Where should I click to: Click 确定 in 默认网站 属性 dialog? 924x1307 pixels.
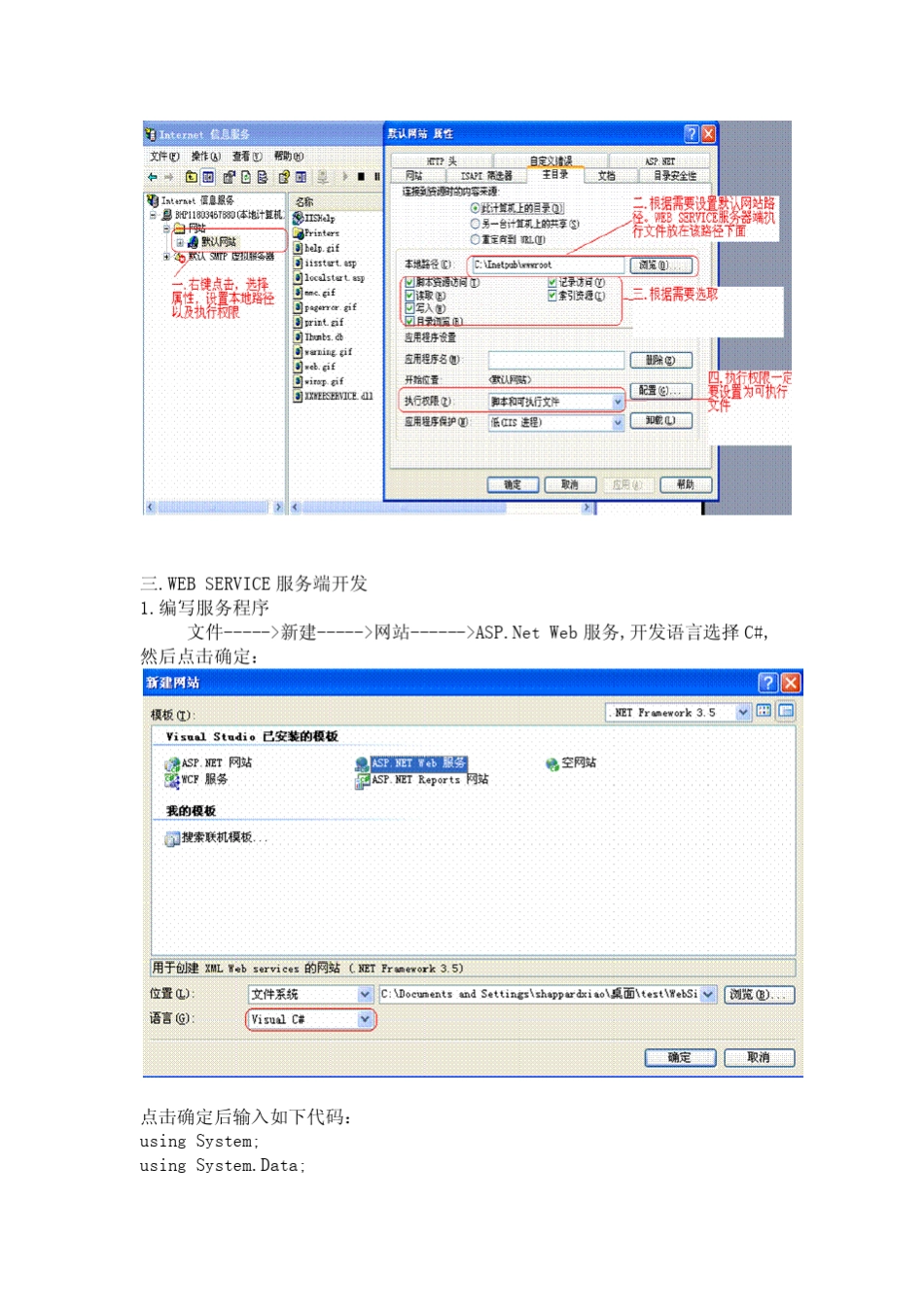click(513, 484)
